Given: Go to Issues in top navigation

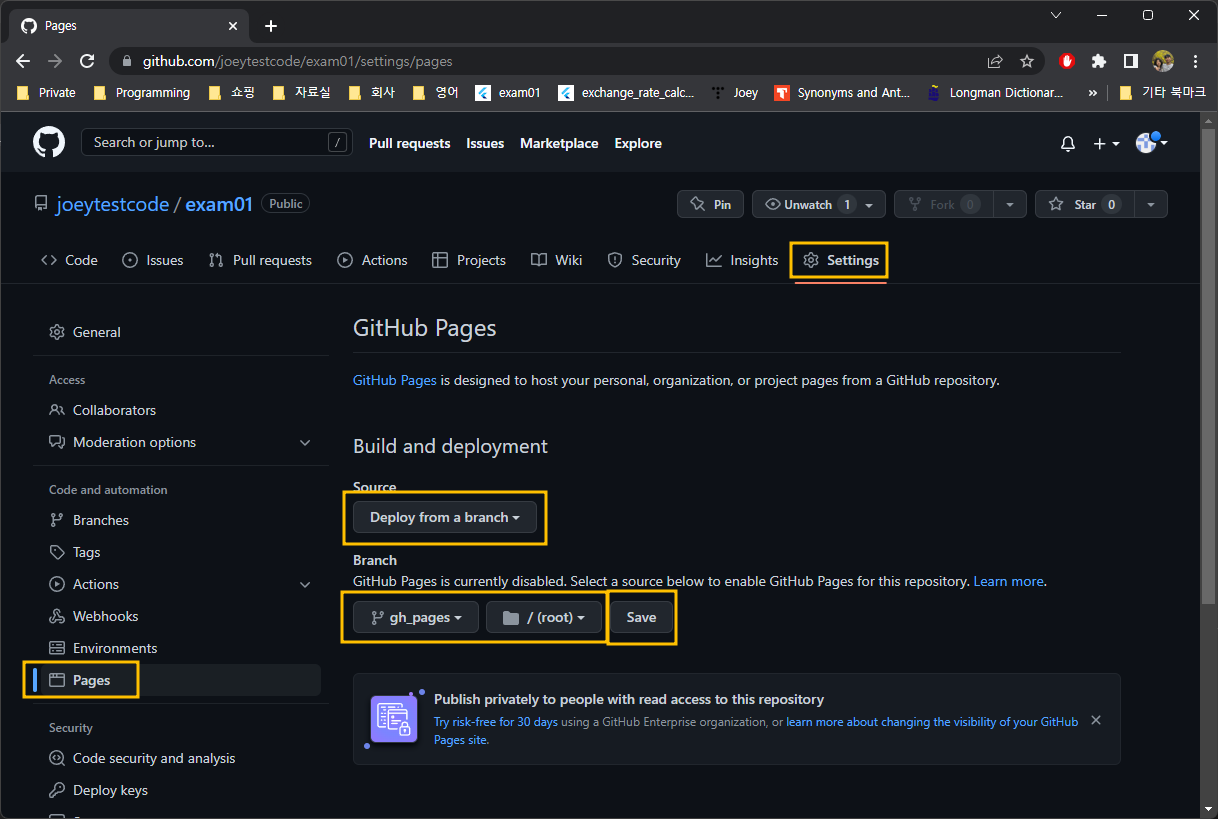Looking at the screenshot, I should [485, 143].
